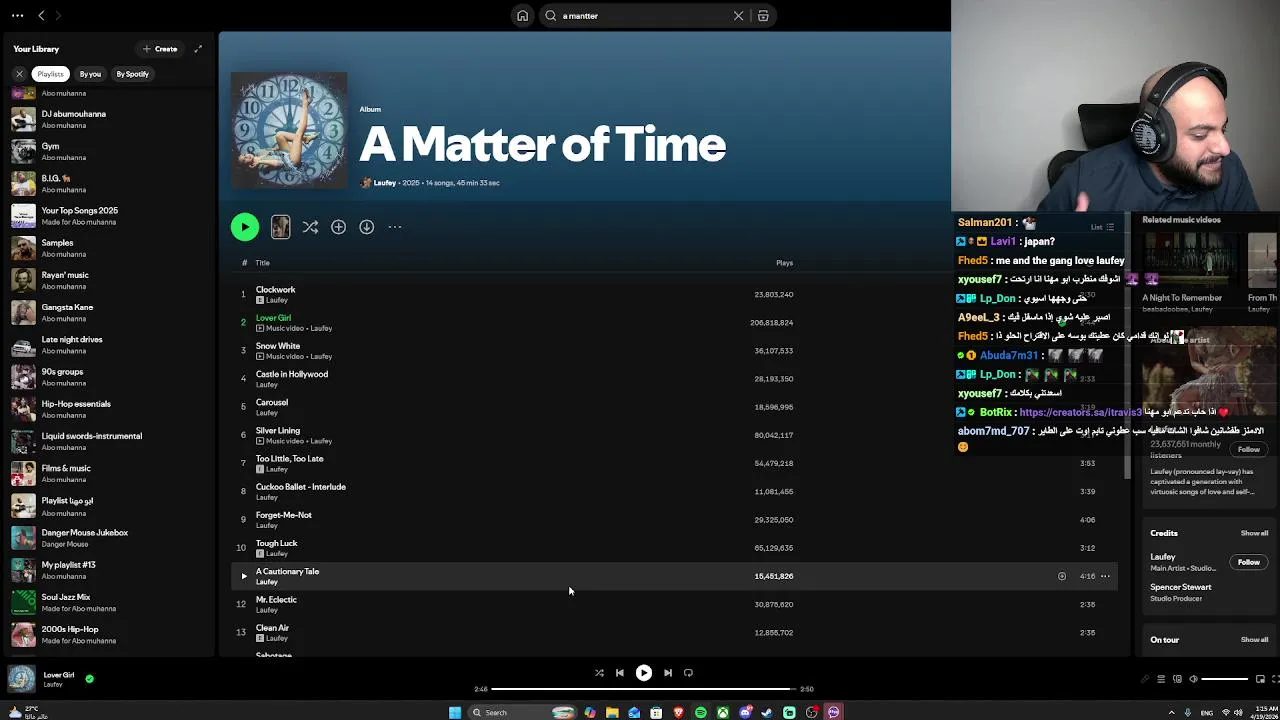Image resolution: width=1280 pixels, height=720 pixels.
Task: Expand Your Library to full view
Action: [198, 49]
